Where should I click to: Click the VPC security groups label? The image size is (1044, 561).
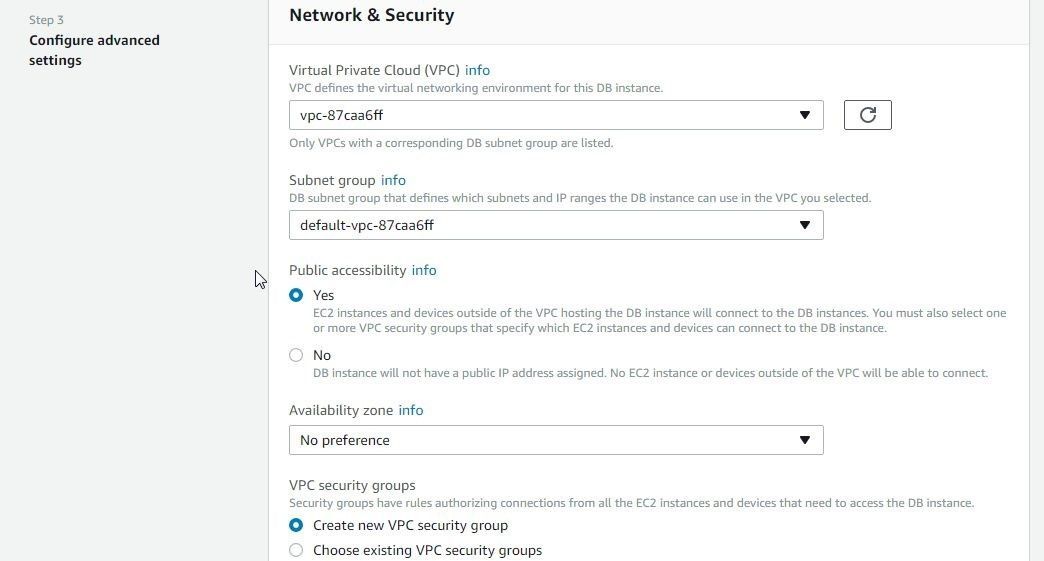click(x=352, y=485)
